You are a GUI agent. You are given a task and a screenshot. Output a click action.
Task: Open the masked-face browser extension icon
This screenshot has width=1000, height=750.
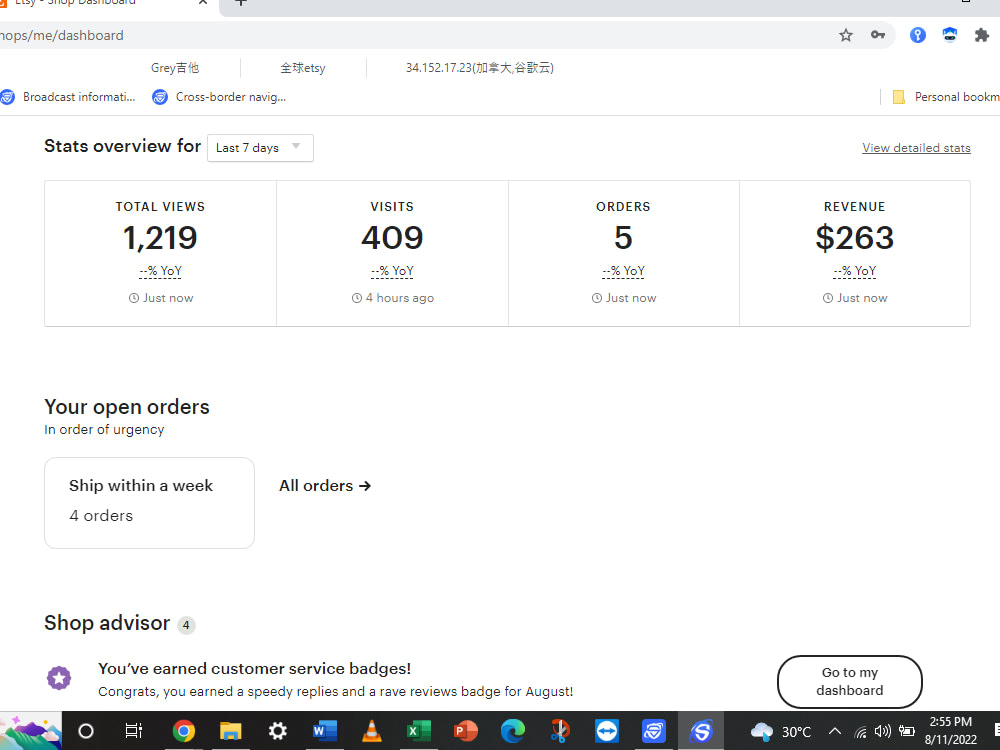[x=950, y=35]
